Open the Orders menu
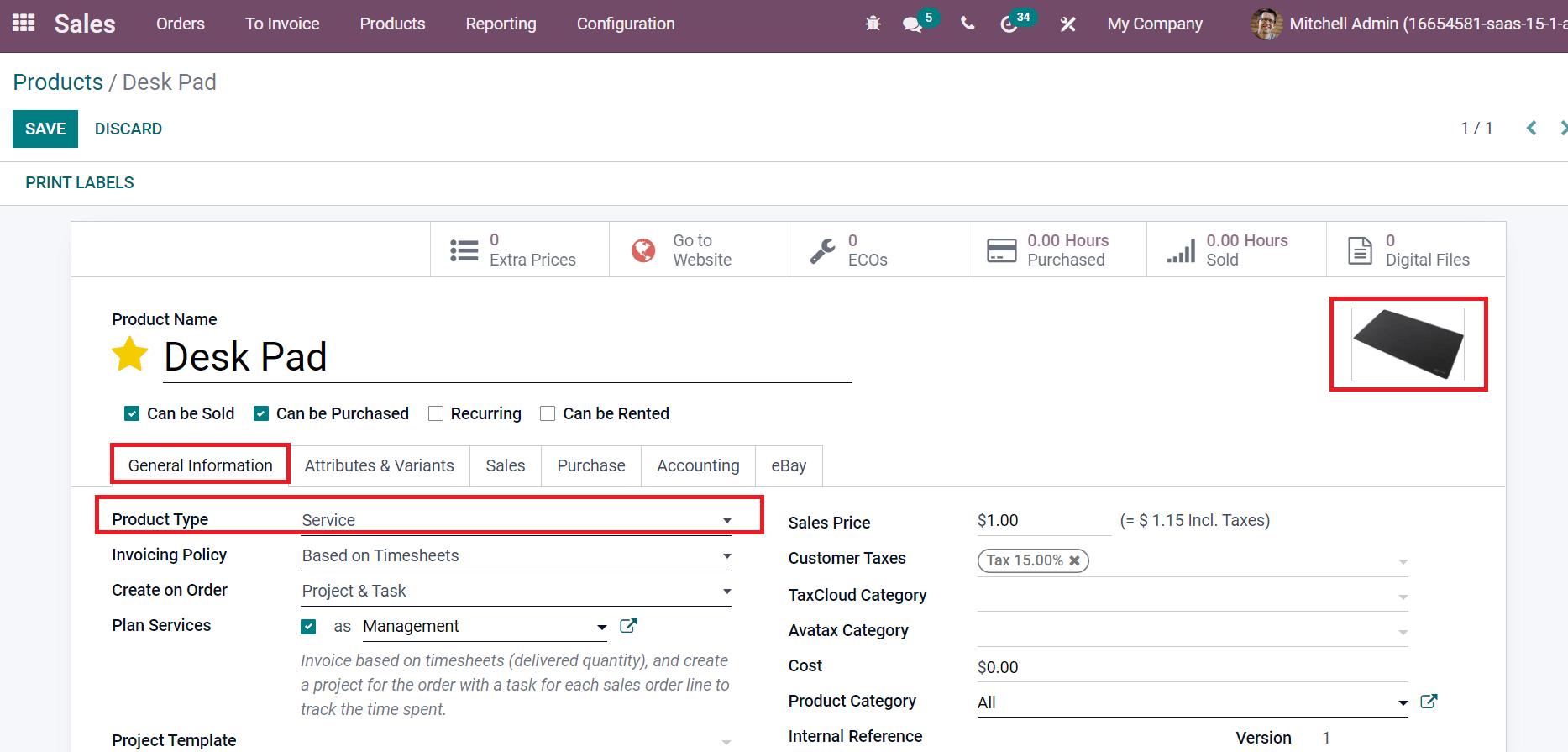 (181, 24)
